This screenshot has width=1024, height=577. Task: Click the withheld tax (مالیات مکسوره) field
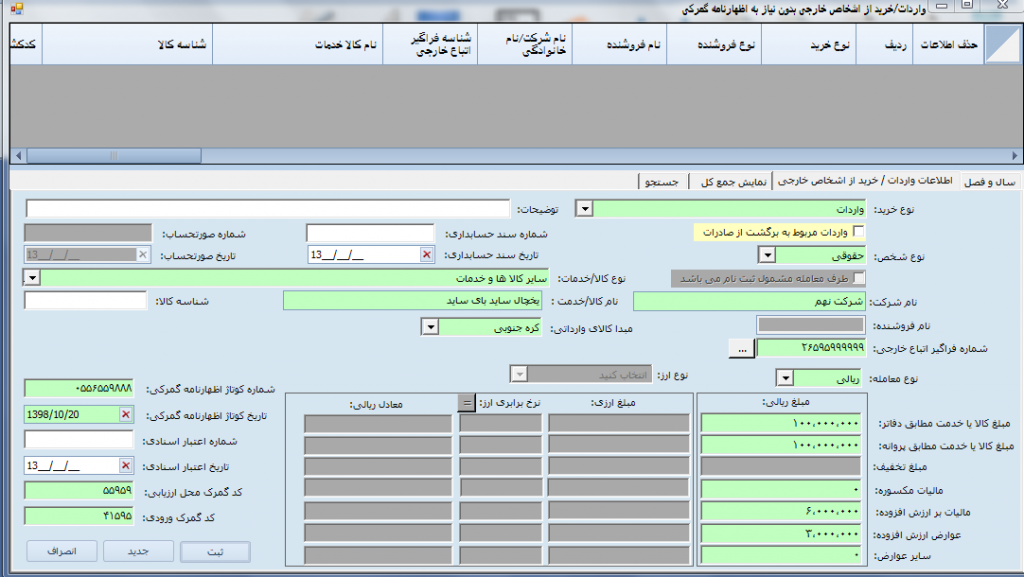pos(780,490)
